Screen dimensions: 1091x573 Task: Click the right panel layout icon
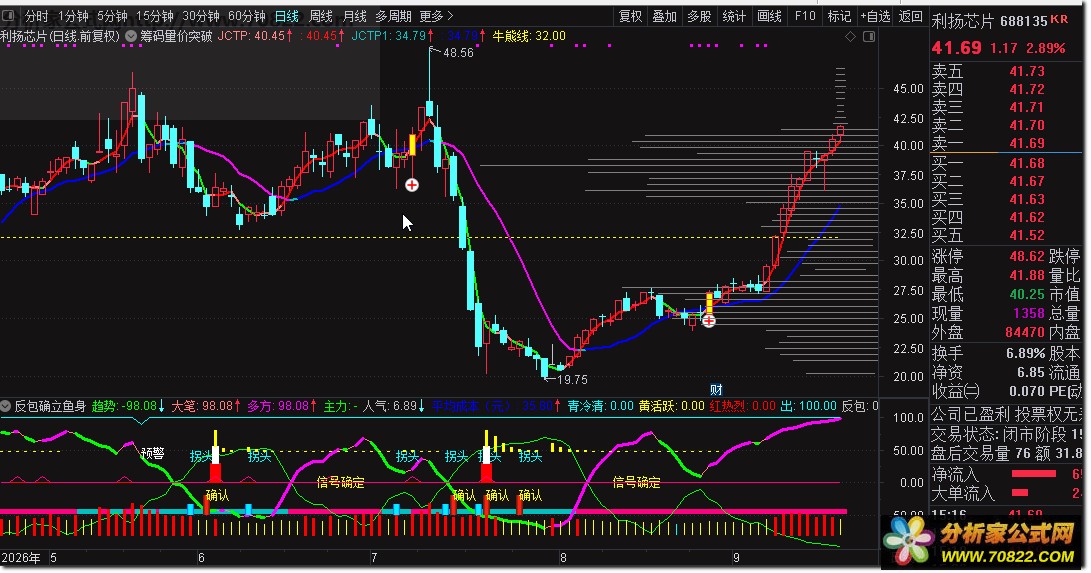(869, 36)
